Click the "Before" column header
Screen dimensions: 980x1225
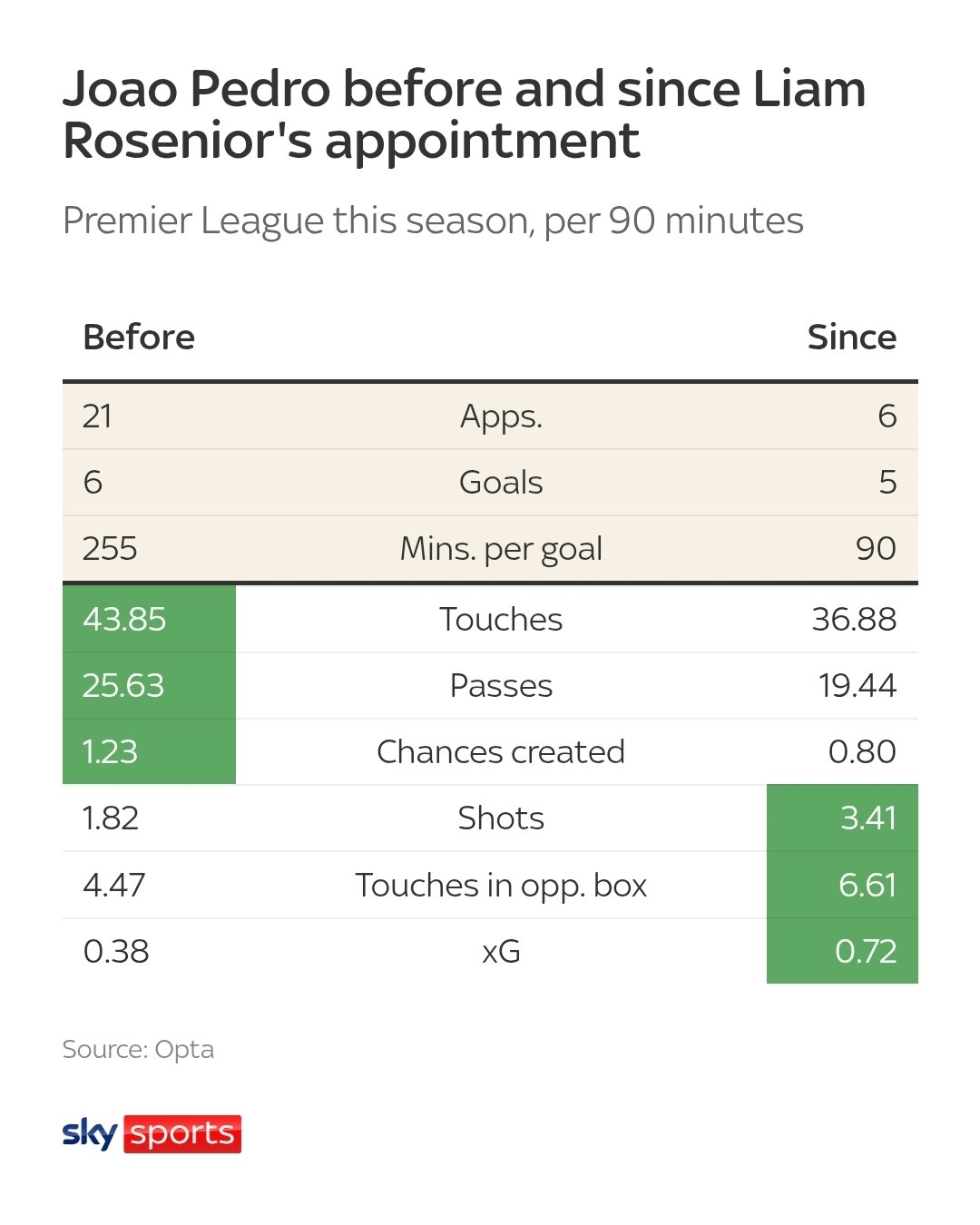[x=139, y=337]
